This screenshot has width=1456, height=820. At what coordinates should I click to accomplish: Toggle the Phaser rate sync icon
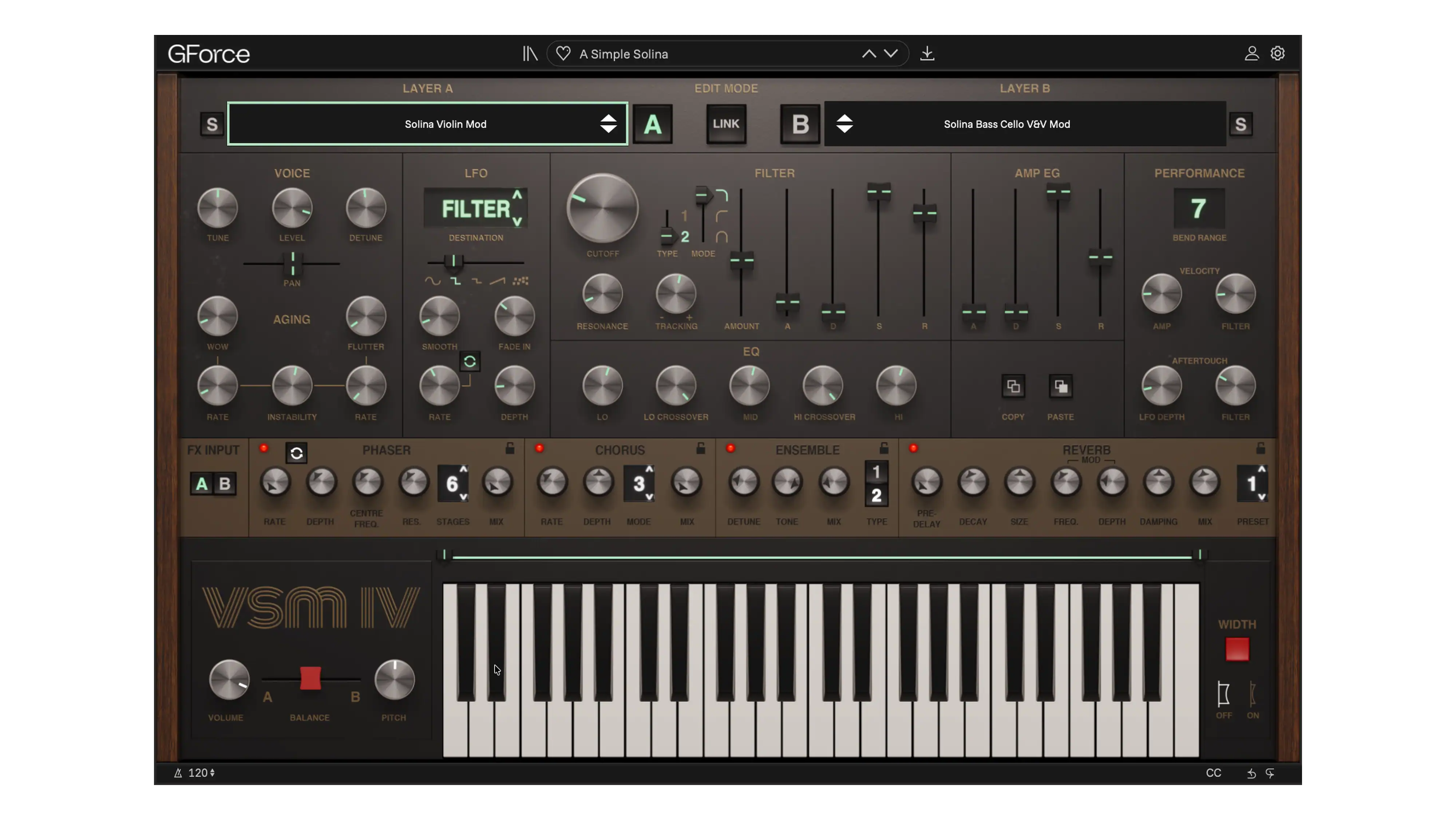296,453
